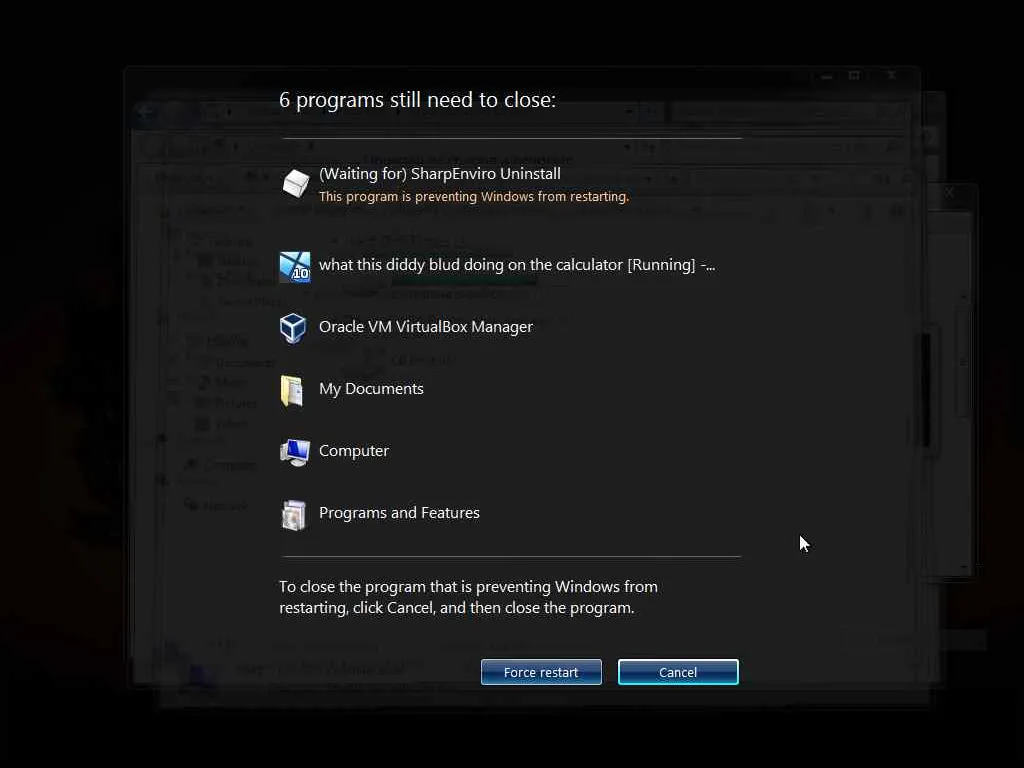The width and height of the screenshot is (1024, 768).
Task: Select "what this diddy blud doing on the calculator" entry
Action: pos(517,265)
